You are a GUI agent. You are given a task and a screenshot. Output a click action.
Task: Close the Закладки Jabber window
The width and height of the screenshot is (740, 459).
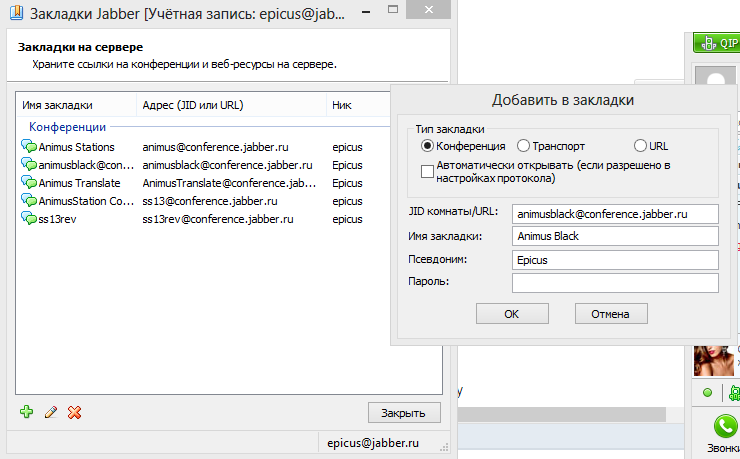click(429, 9)
